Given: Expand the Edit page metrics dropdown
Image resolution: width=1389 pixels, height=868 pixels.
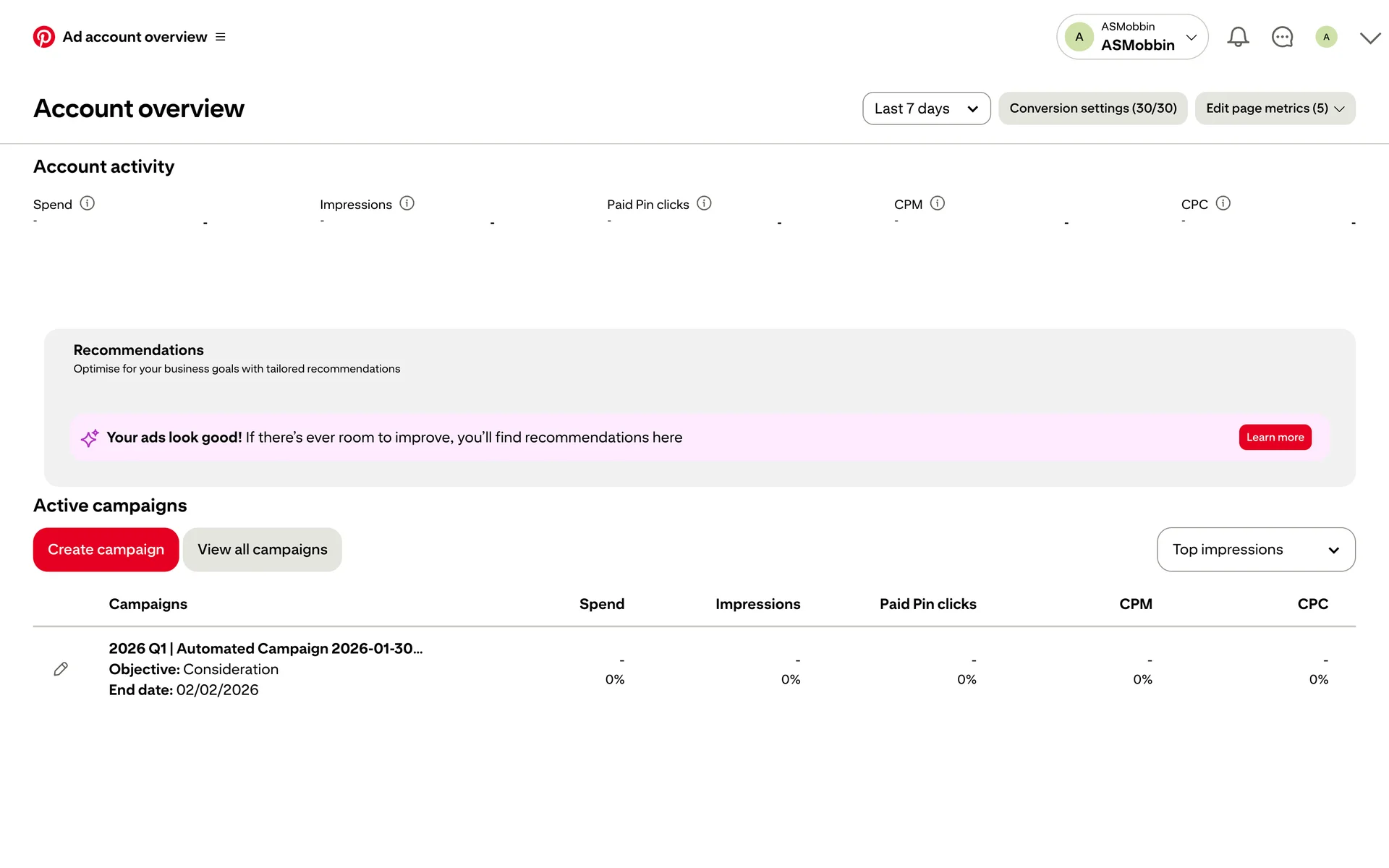Looking at the screenshot, I should click(x=1275, y=109).
